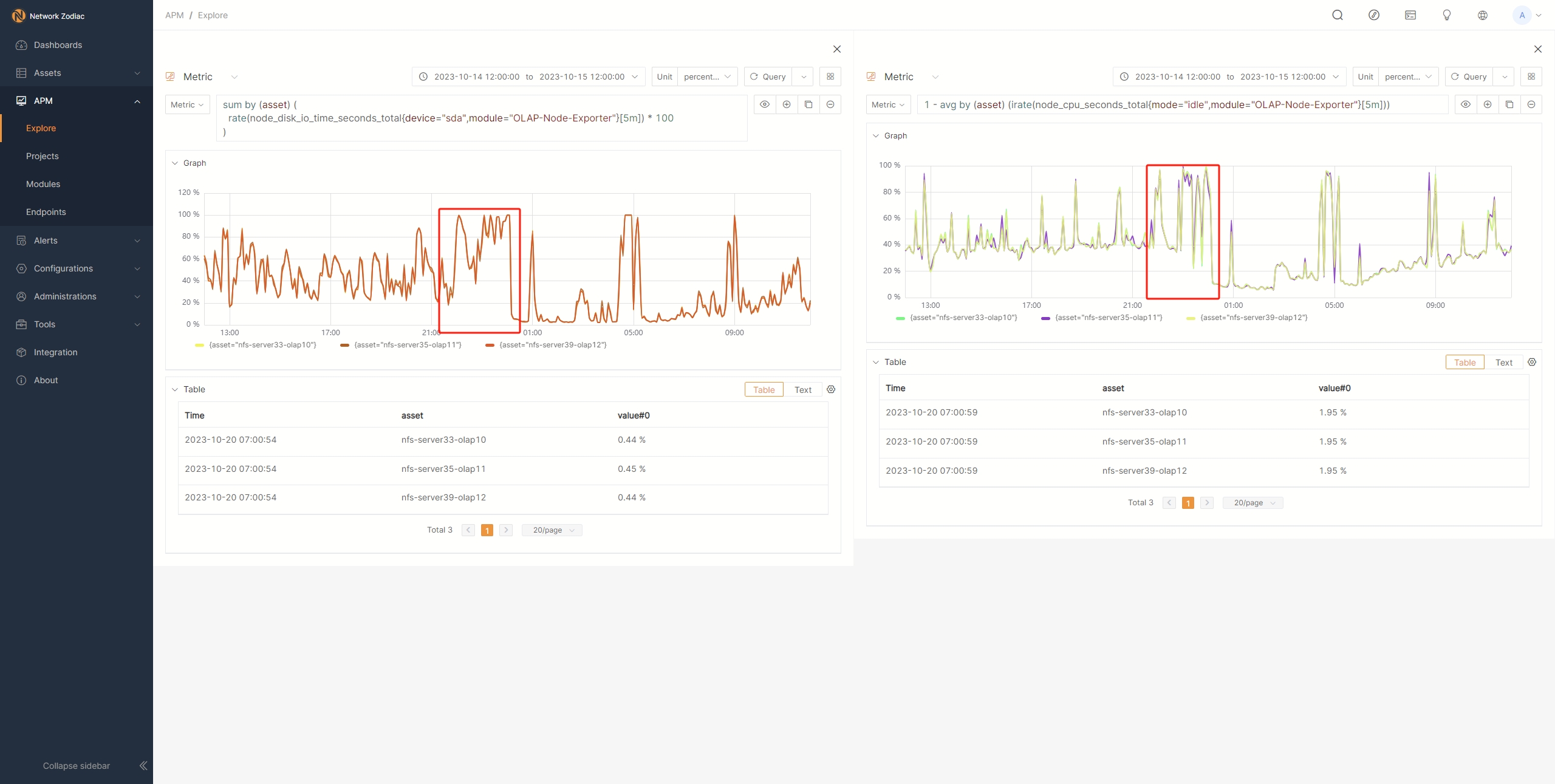
Task: Open right panel Unit percent dropdown
Action: pos(1407,77)
